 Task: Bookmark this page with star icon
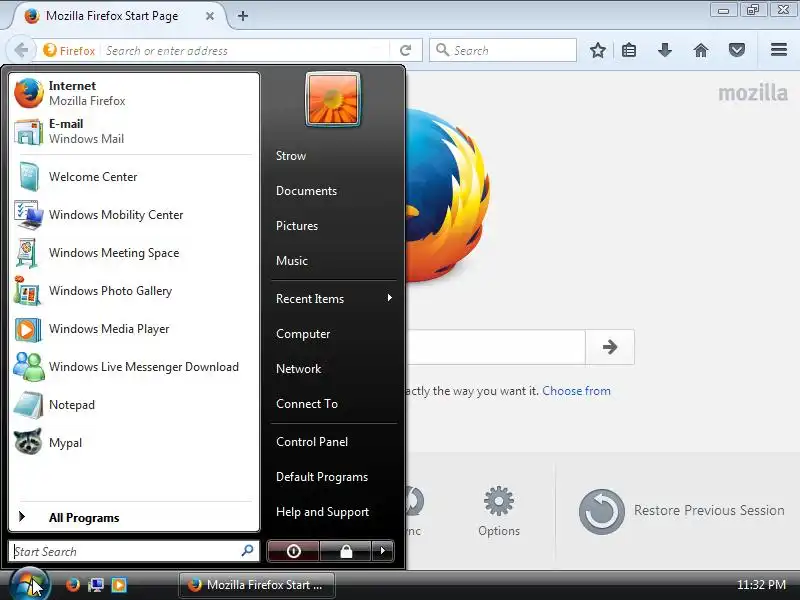coord(597,50)
